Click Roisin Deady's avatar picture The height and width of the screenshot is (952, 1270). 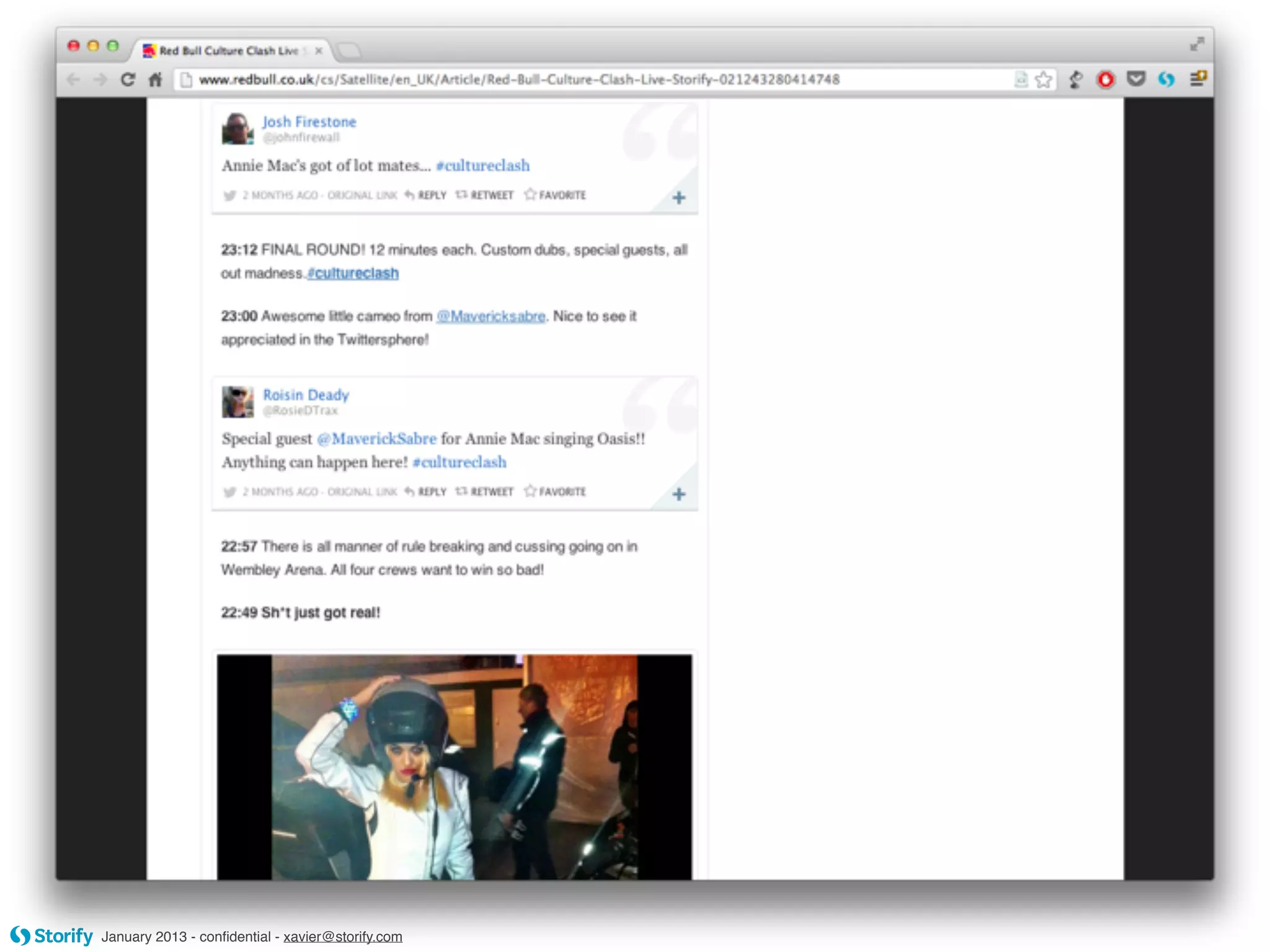[238, 402]
